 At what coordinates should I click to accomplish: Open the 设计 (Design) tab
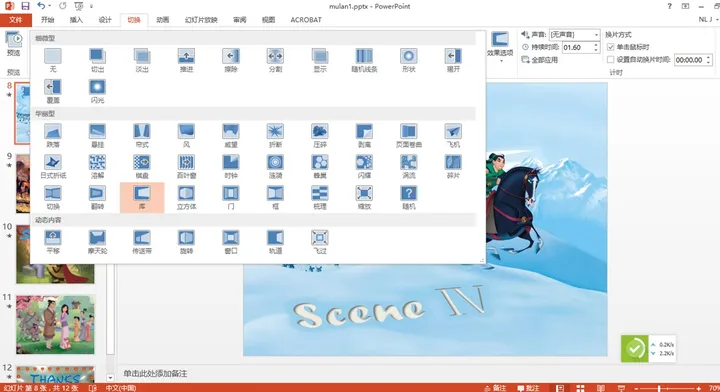[105, 20]
